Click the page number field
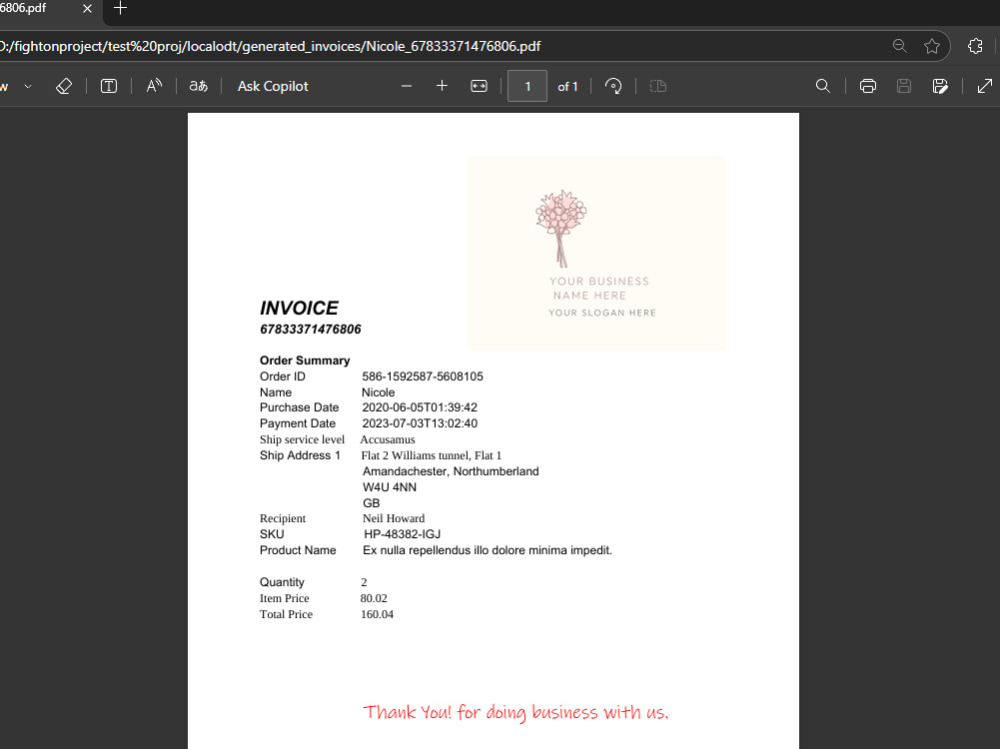 pyautogui.click(x=527, y=86)
